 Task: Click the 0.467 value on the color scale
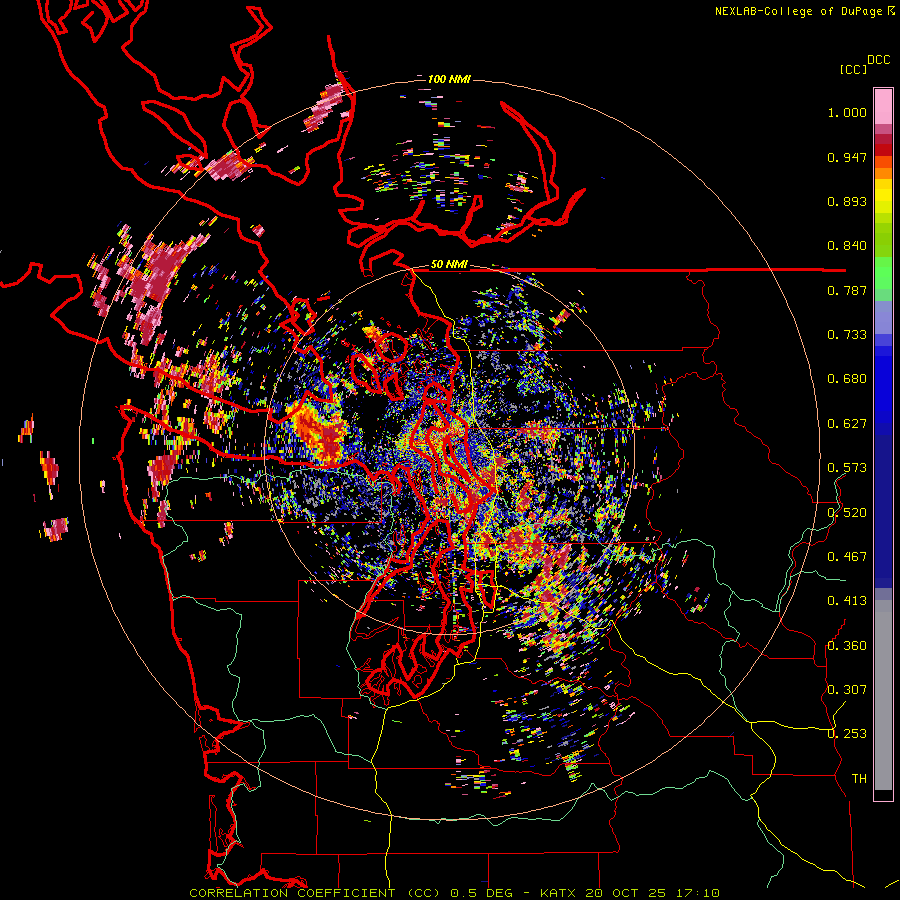click(847, 557)
